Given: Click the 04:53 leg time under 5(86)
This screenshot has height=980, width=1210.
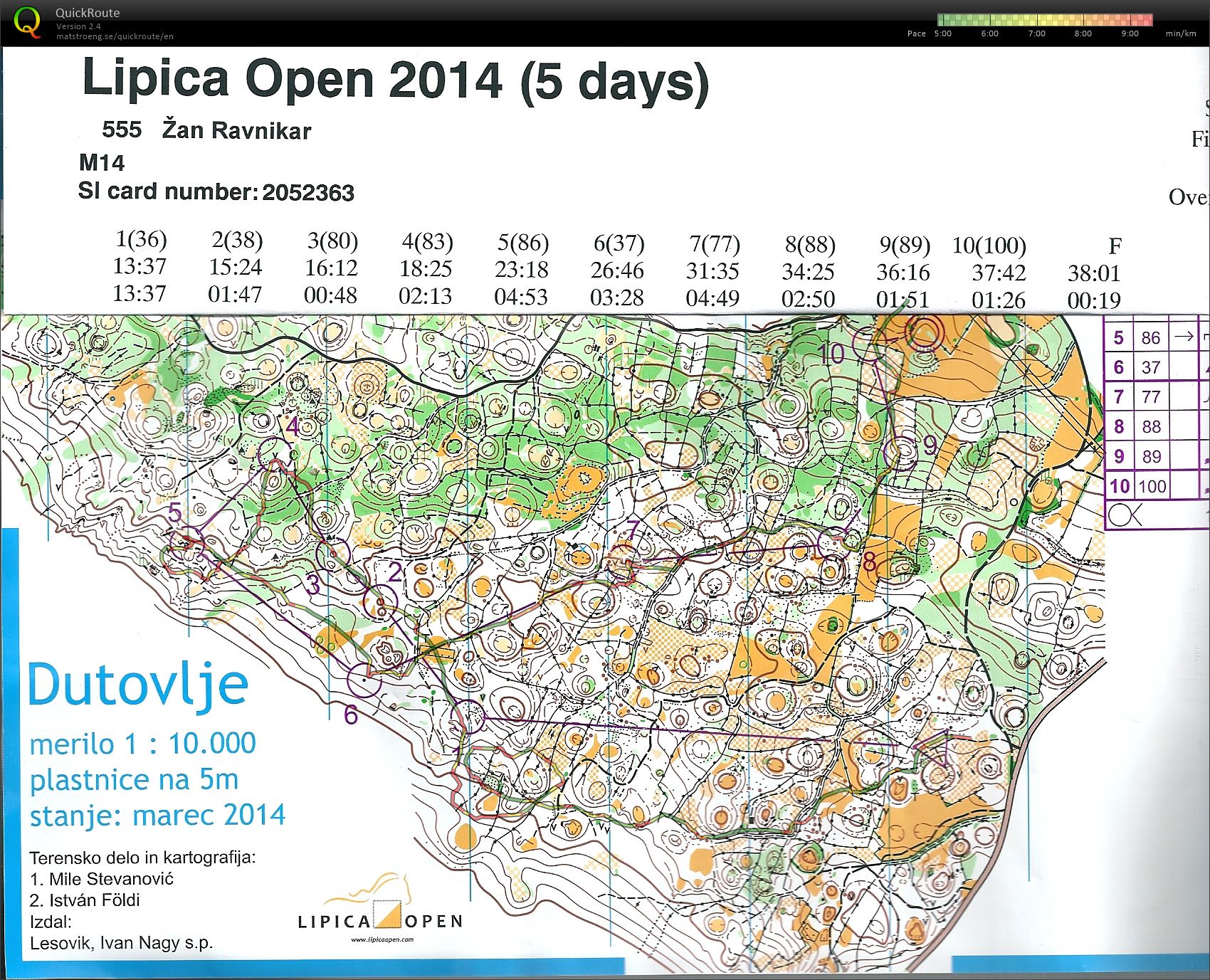Looking at the screenshot, I should (521, 297).
